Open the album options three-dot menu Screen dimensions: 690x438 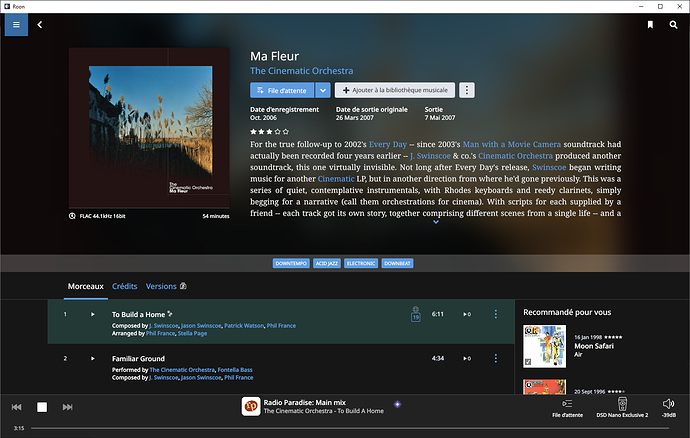[x=467, y=90]
